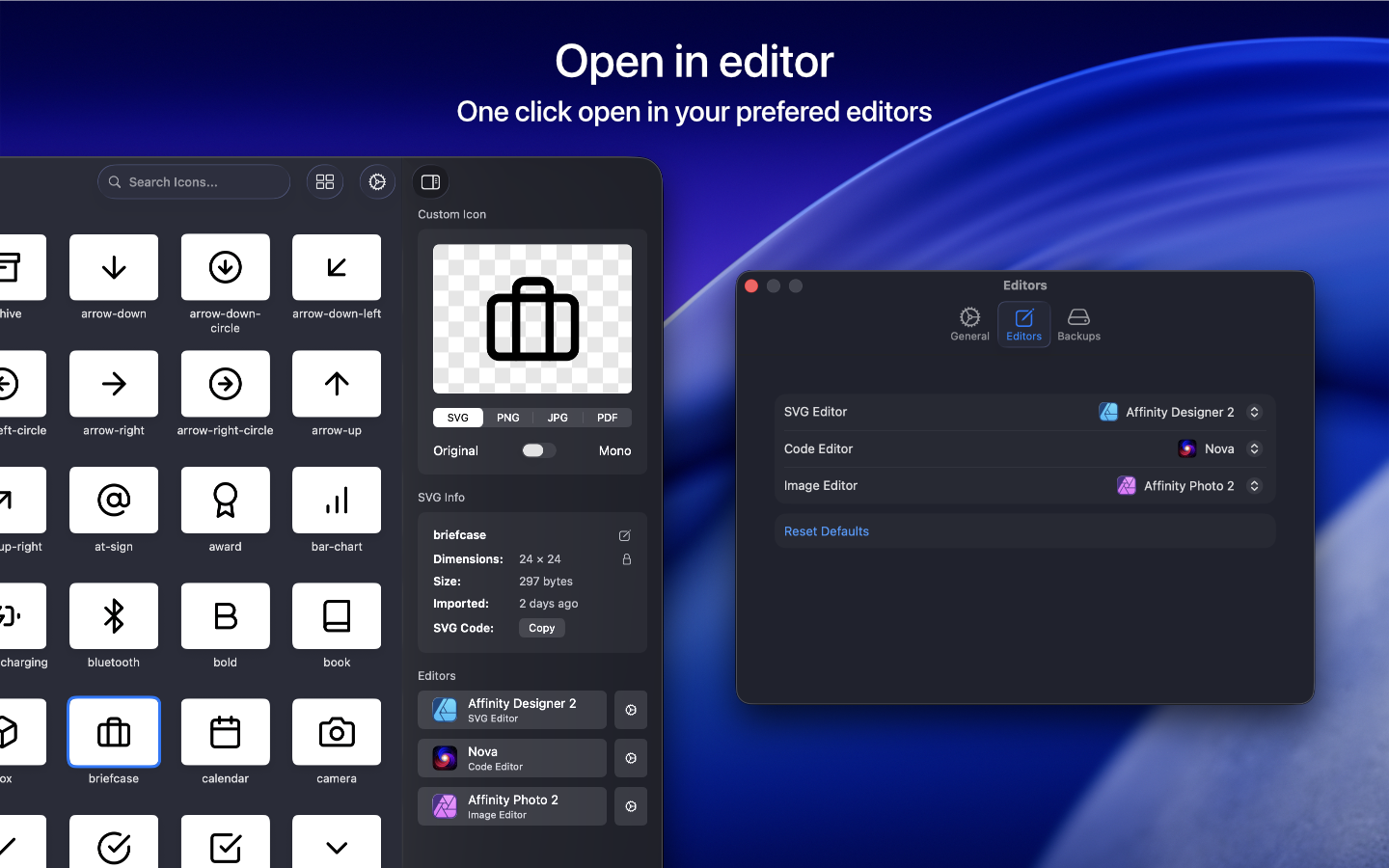Screen dimensions: 1389x868
Task: Pick the calendar icon tile
Action: tap(226, 732)
